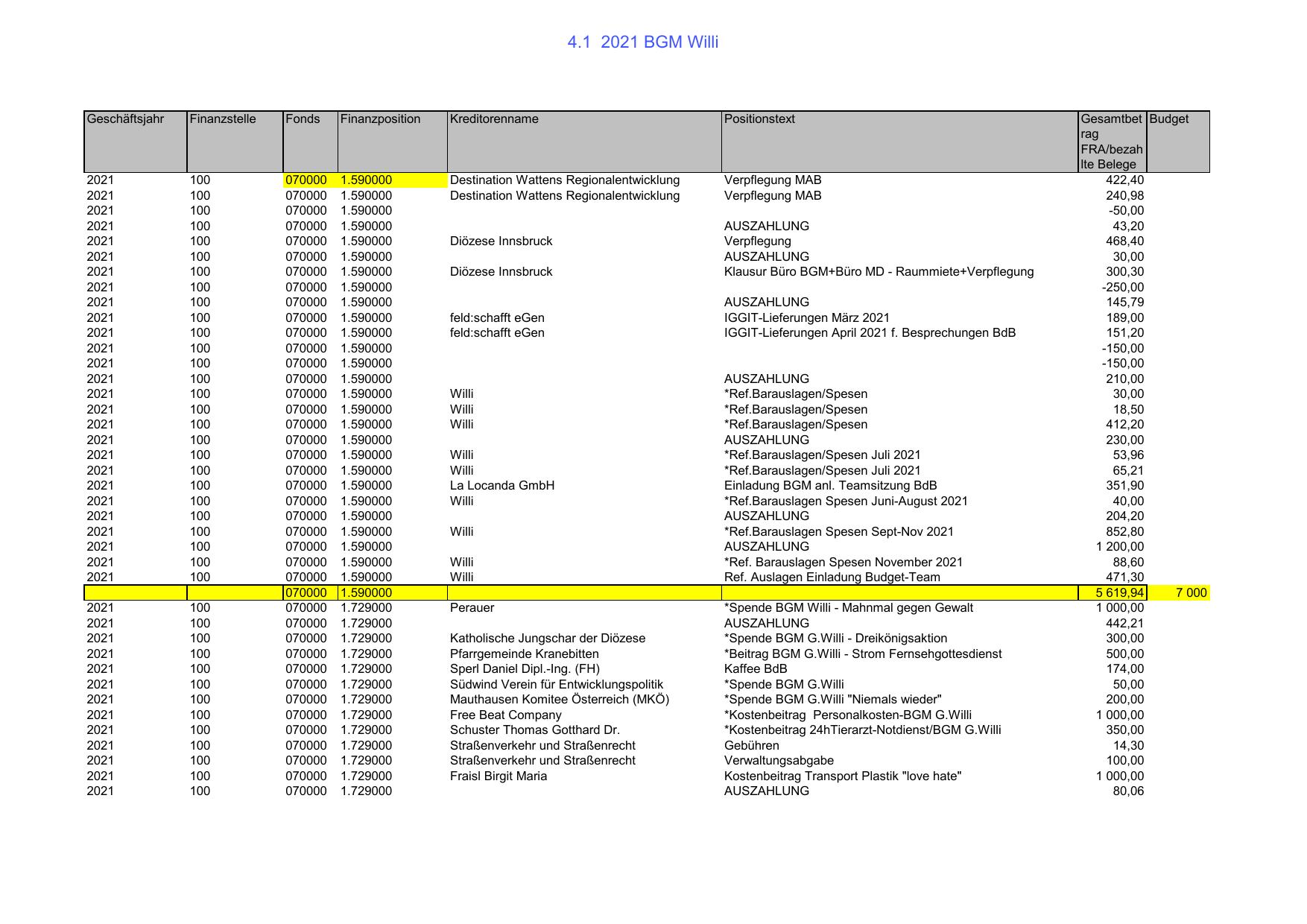Click the budget value 7 000
Screen dimensions: 1307x924
tap(1191, 593)
